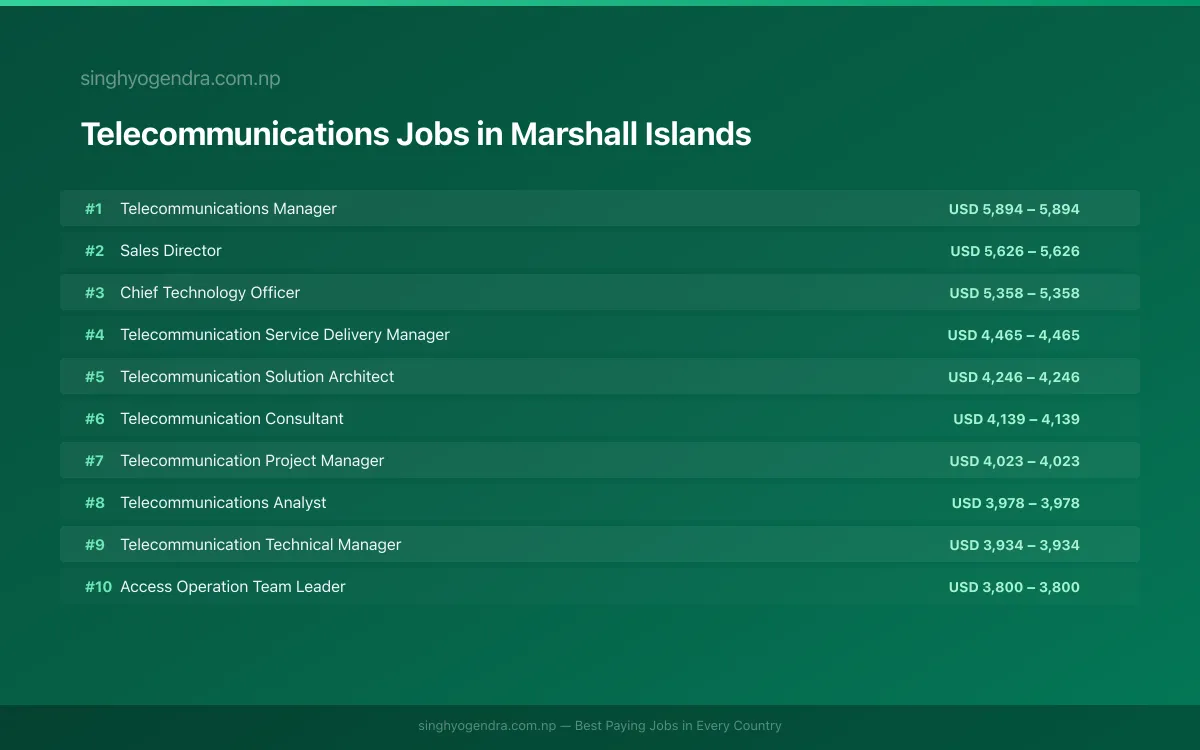Click the USD 5,894 – 5,894 salary
Screen dimensions: 1200x750
tap(1014, 209)
